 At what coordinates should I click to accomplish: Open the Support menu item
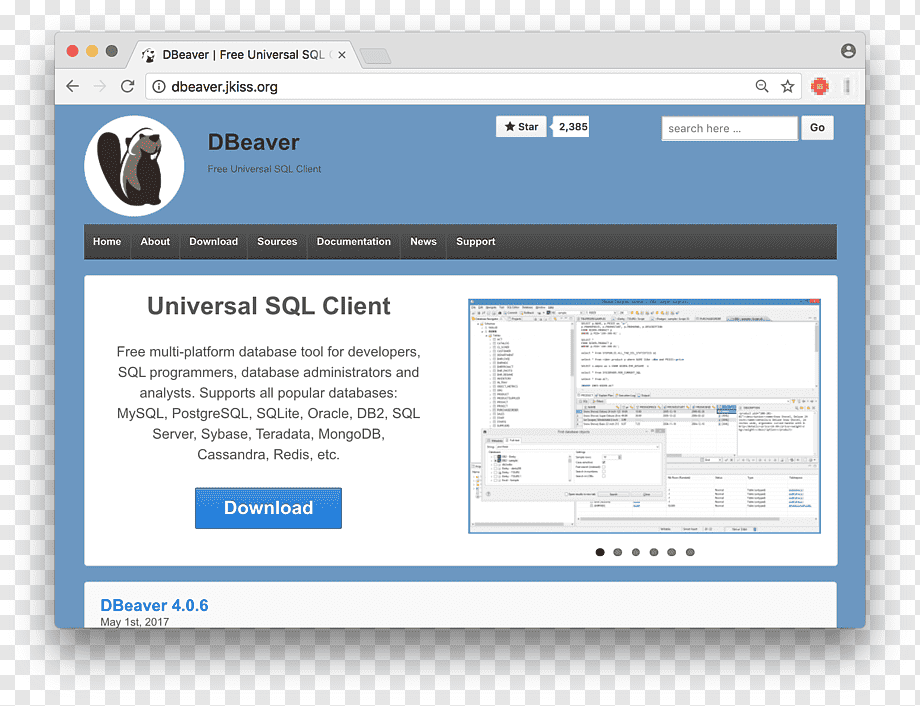click(x=476, y=242)
